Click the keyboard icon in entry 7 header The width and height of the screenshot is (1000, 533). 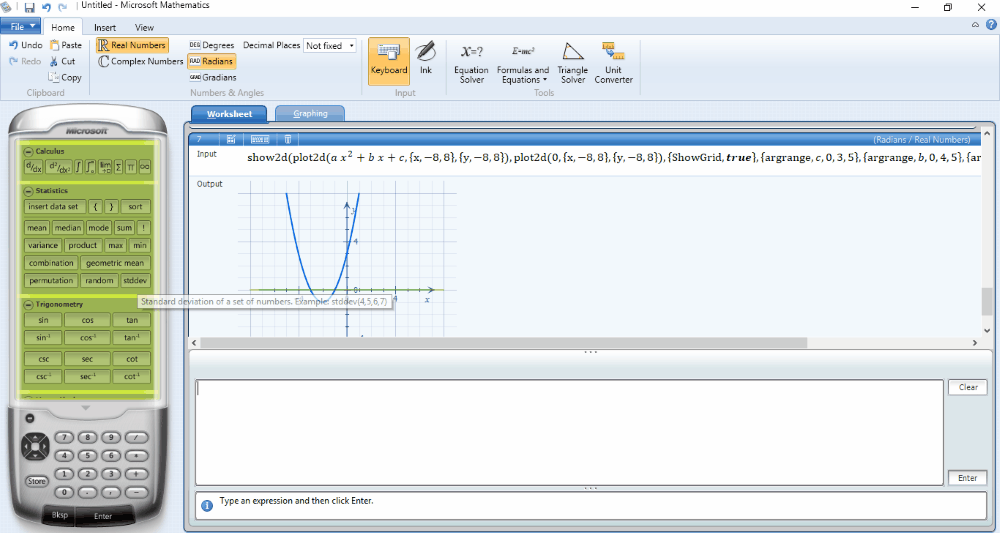pos(260,139)
